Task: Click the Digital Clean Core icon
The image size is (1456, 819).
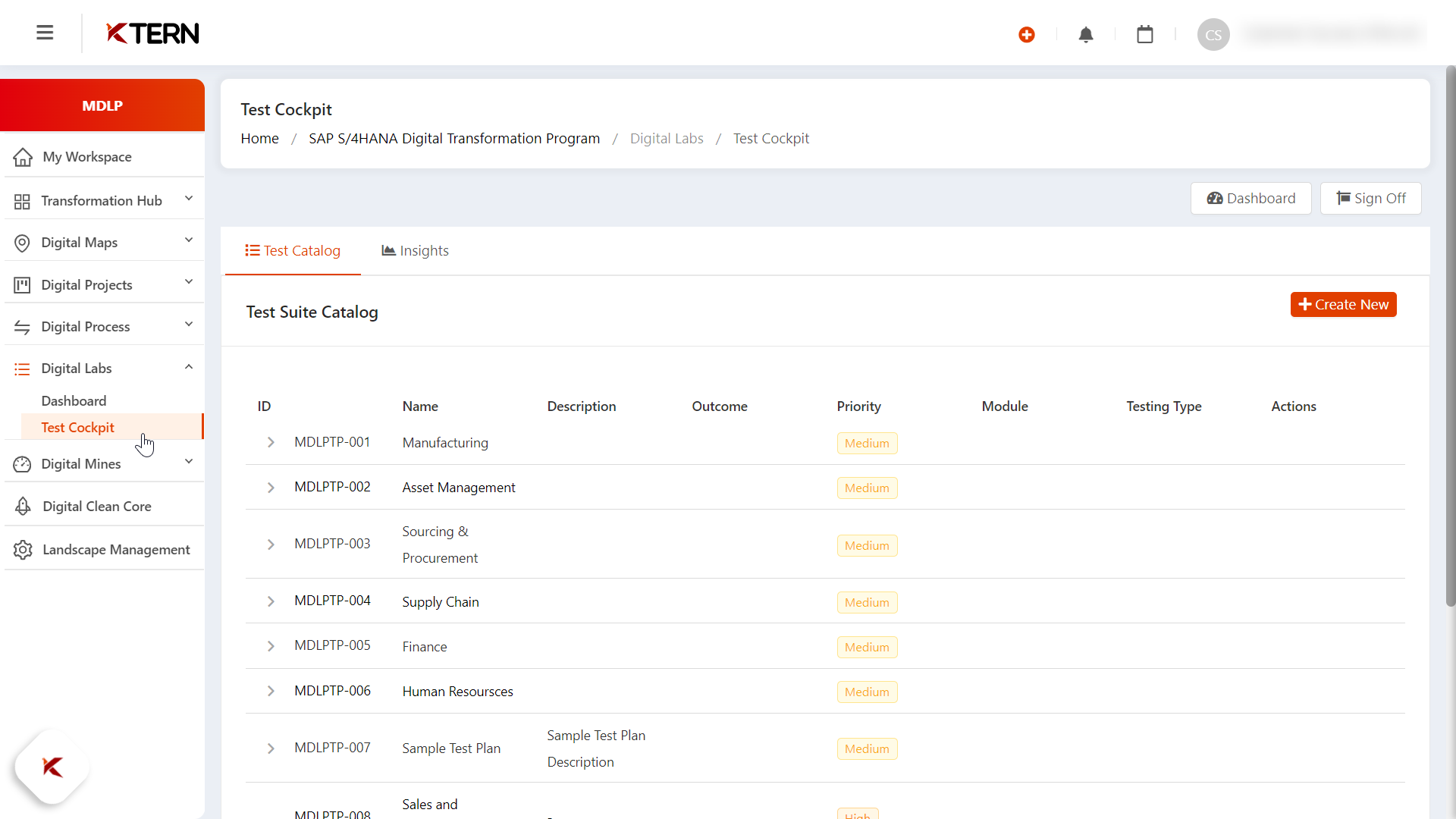Action: click(x=23, y=506)
